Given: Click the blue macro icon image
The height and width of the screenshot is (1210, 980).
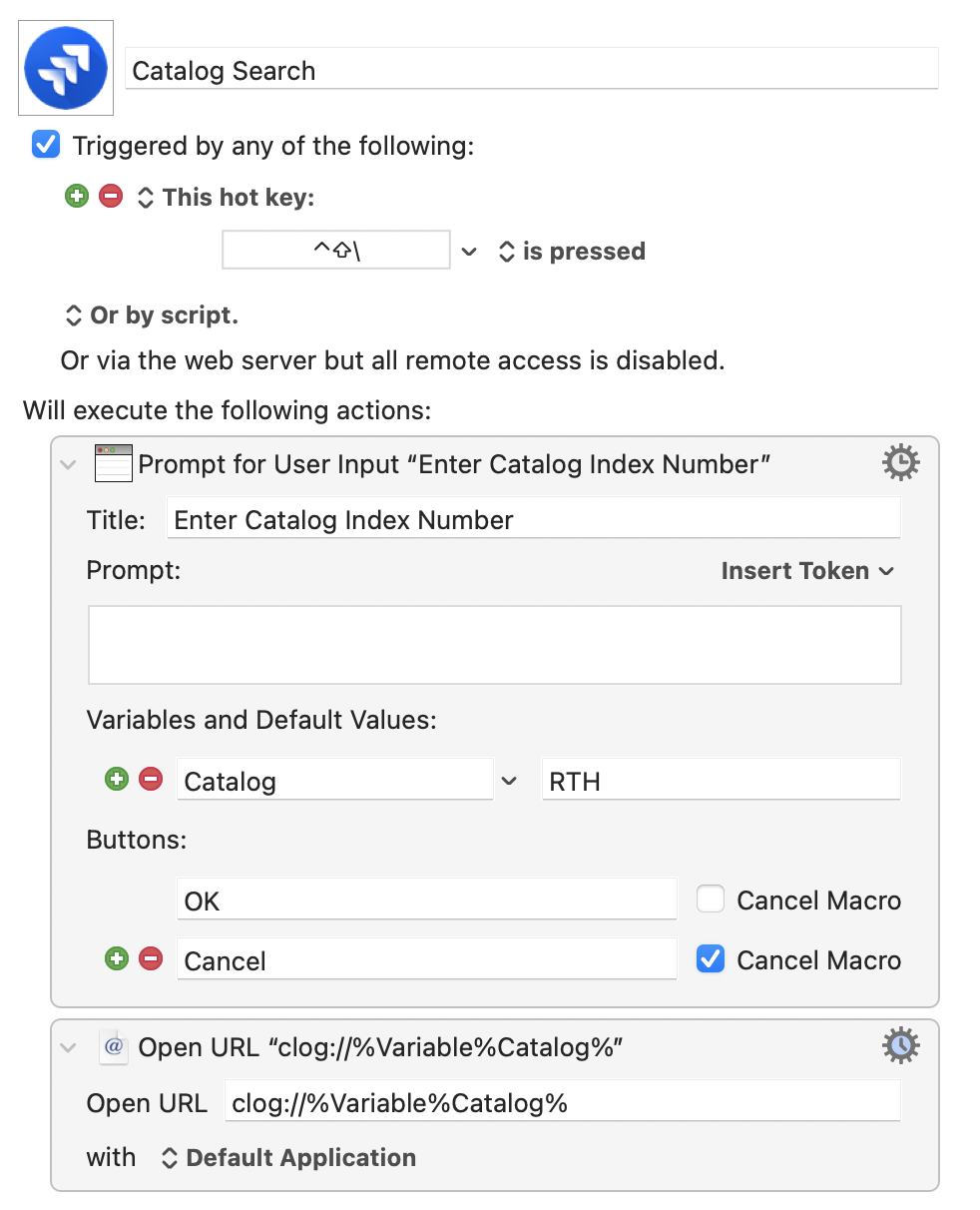Looking at the screenshot, I should pyautogui.click(x=66, y=68).
